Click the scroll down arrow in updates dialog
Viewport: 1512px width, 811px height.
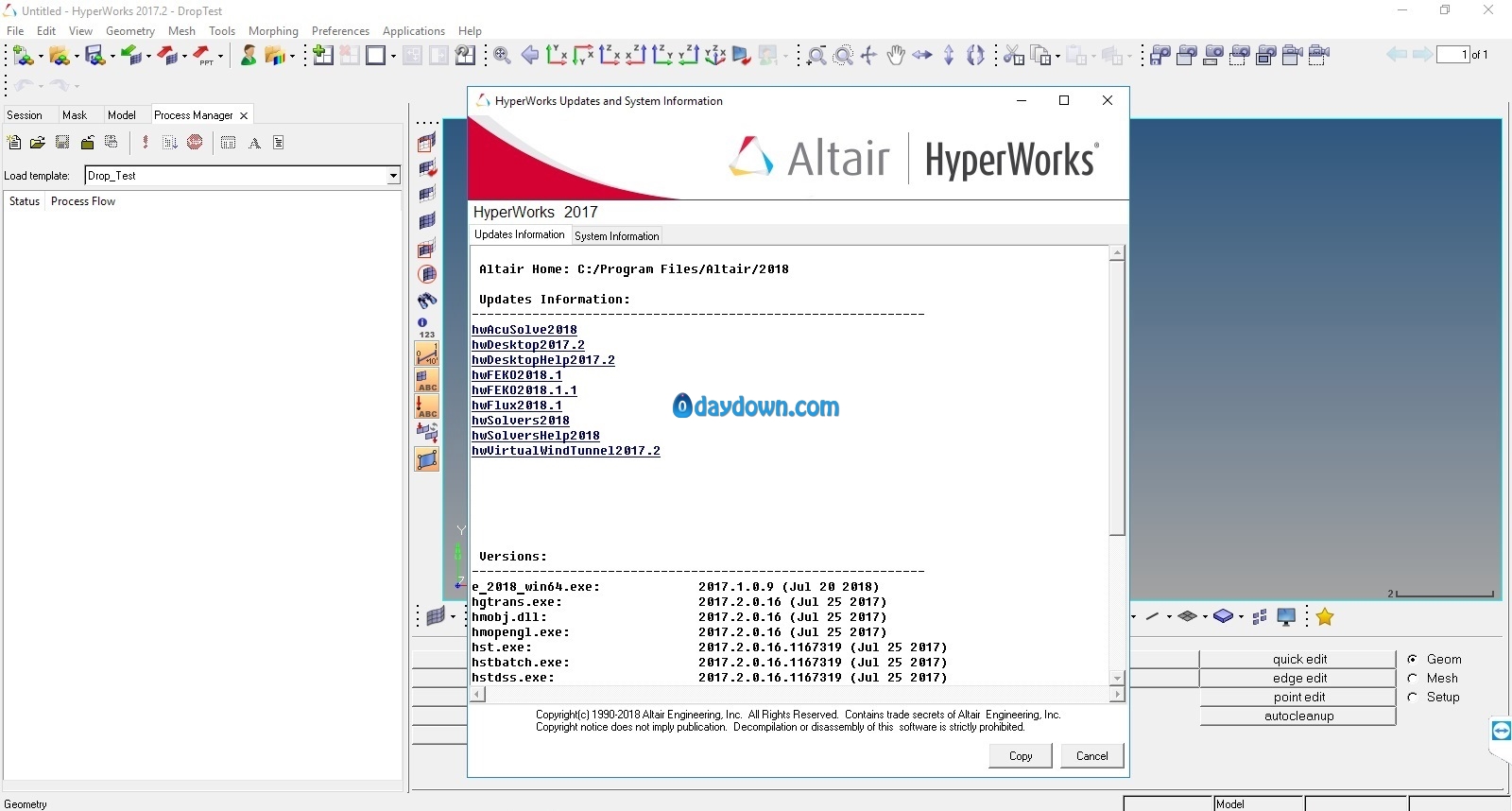pos(1117,678)
